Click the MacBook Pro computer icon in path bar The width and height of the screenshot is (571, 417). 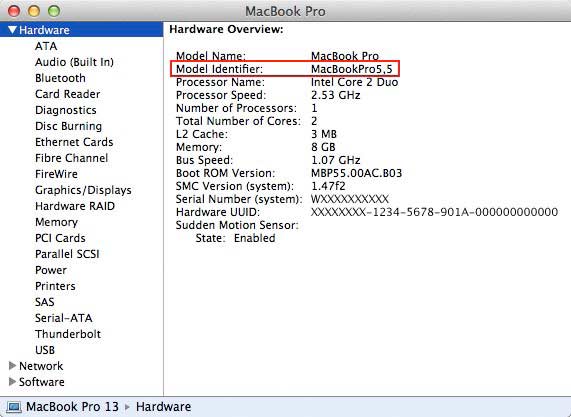point(14,407)
